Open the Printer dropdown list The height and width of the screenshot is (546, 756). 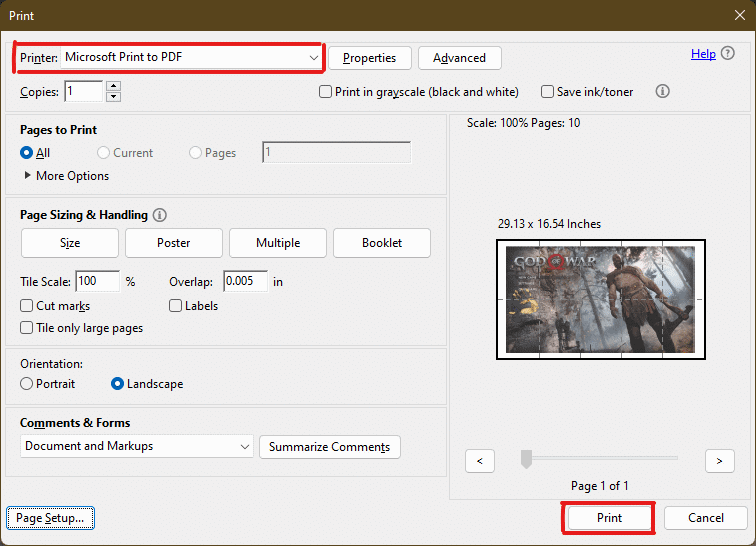click(313, 58)
